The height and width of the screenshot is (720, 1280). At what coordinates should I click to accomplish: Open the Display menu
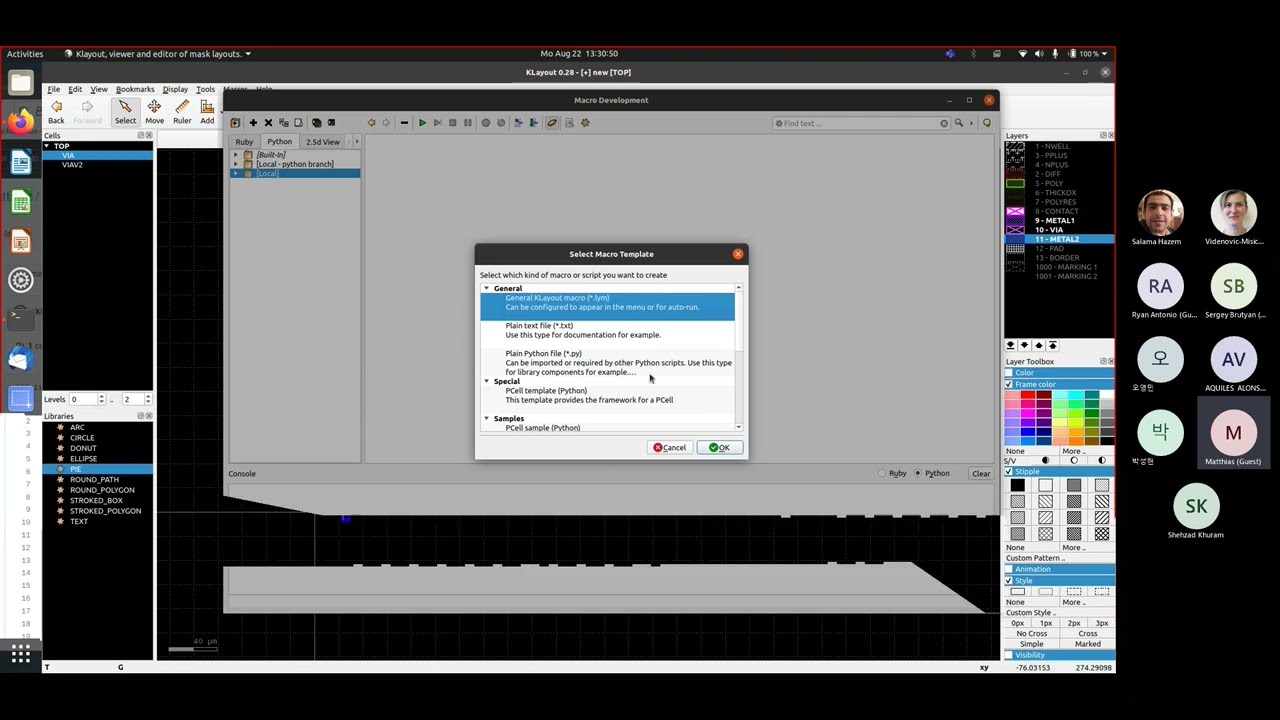[175, 89]
